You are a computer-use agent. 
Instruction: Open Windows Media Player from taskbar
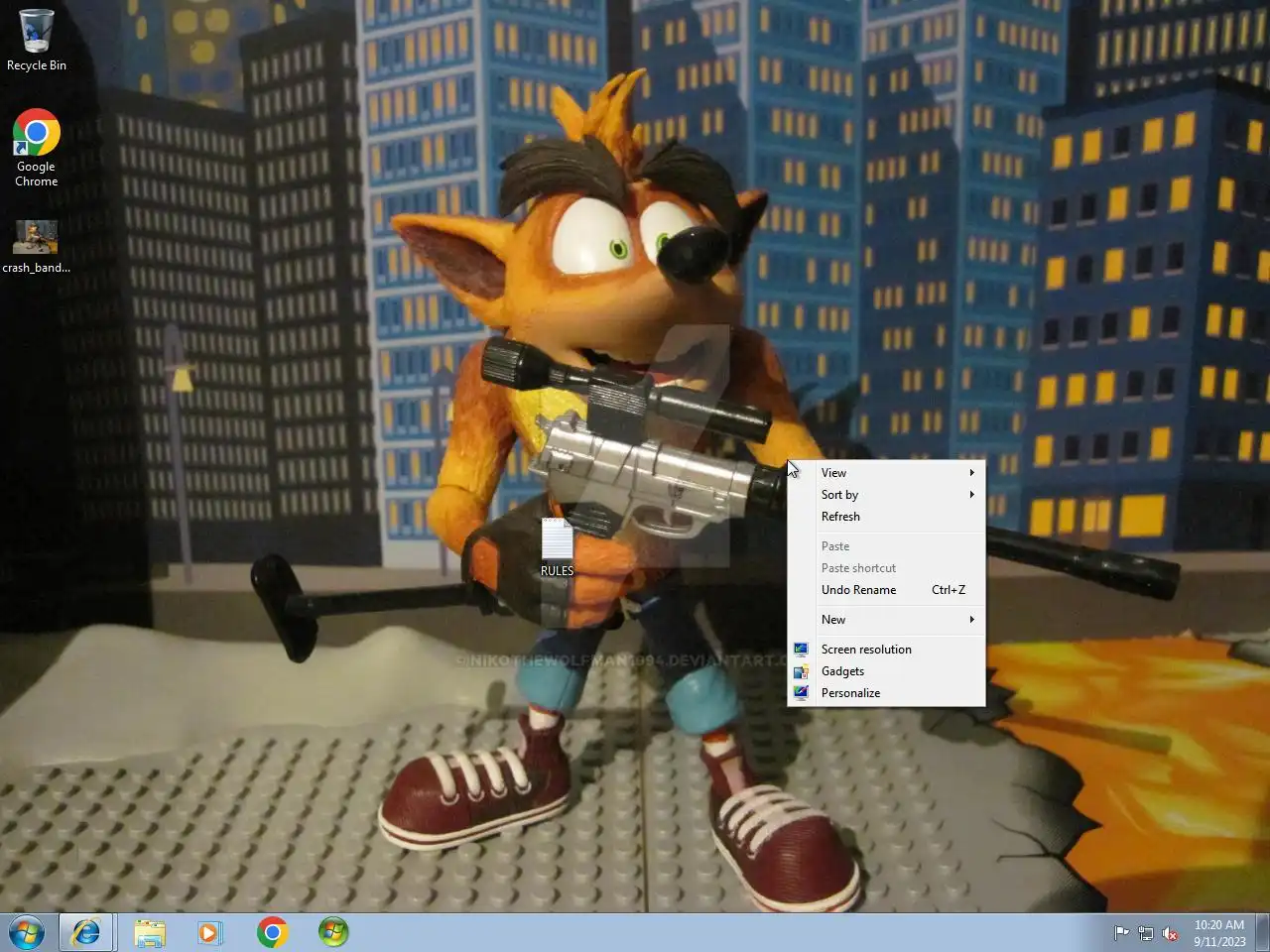[209, 932]
